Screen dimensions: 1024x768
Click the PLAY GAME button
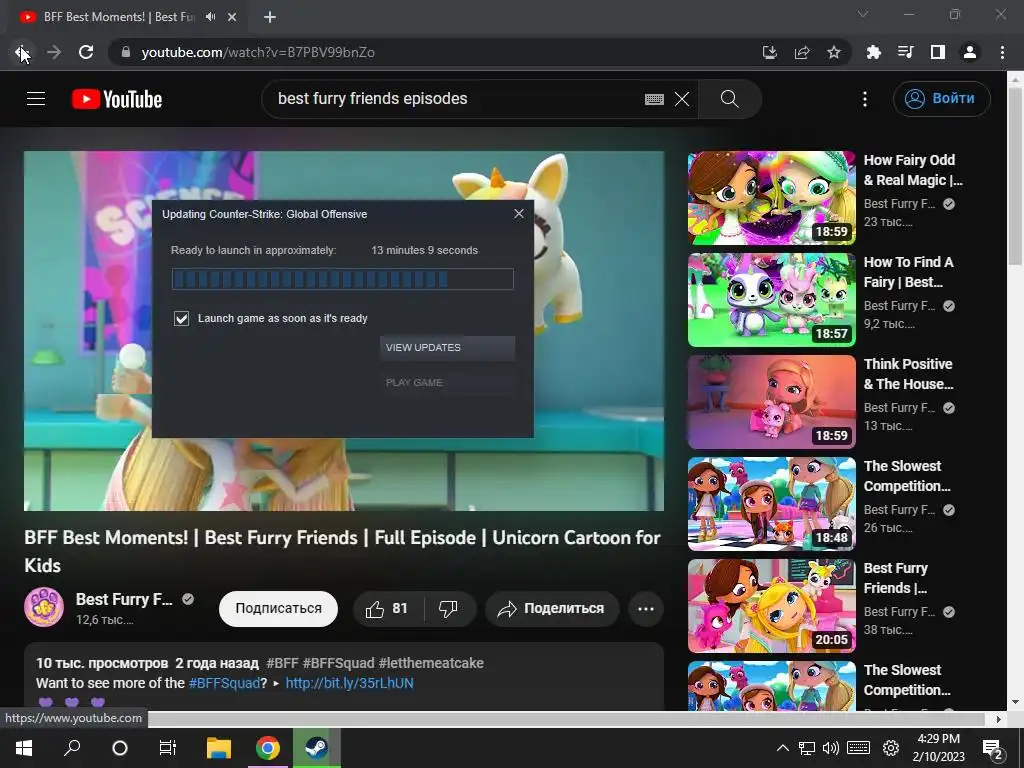coord(447,382)
